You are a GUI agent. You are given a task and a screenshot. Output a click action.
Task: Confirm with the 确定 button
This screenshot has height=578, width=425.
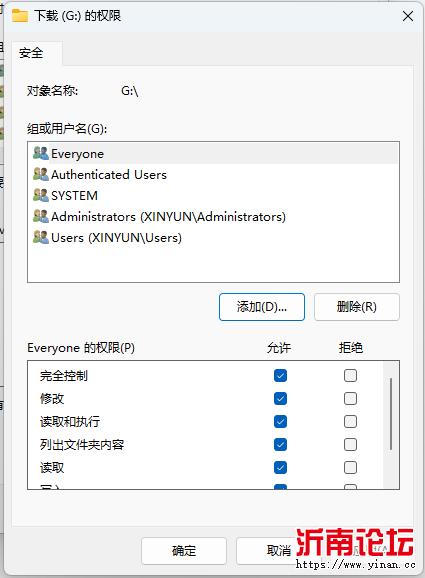184,551
